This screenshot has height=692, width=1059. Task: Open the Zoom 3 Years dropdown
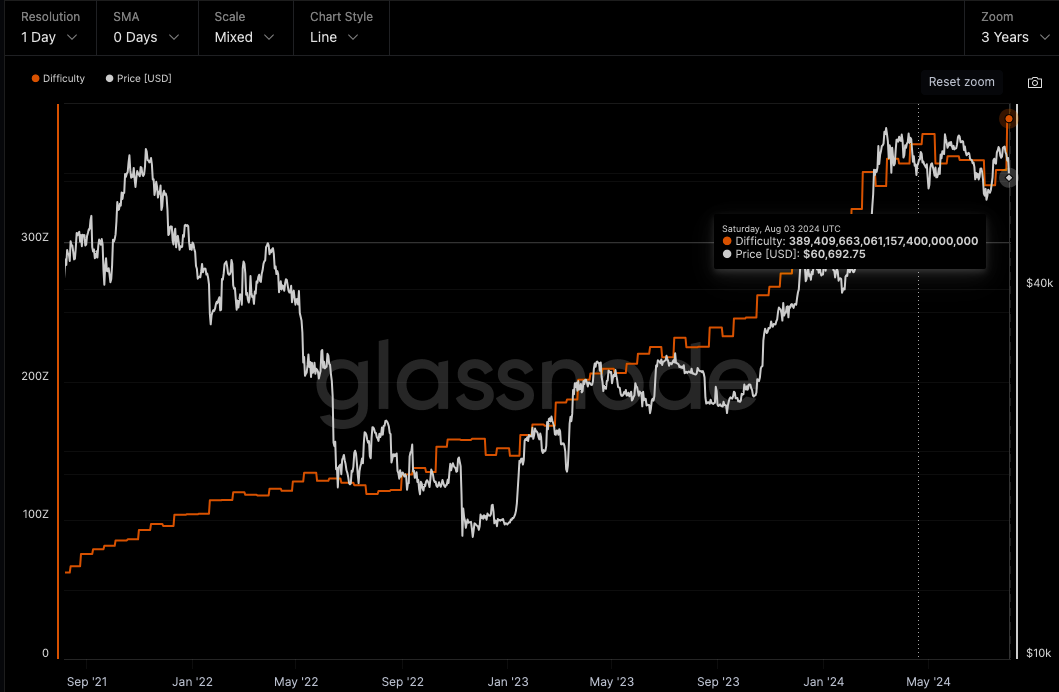1014,28
